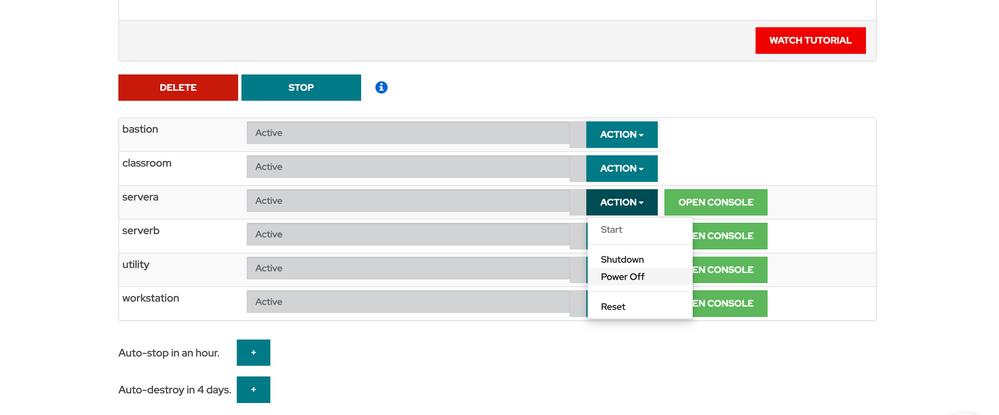The image size is (999, 415).
Task: Collapse the servera Action dropdown
Action: pos(621,203)
